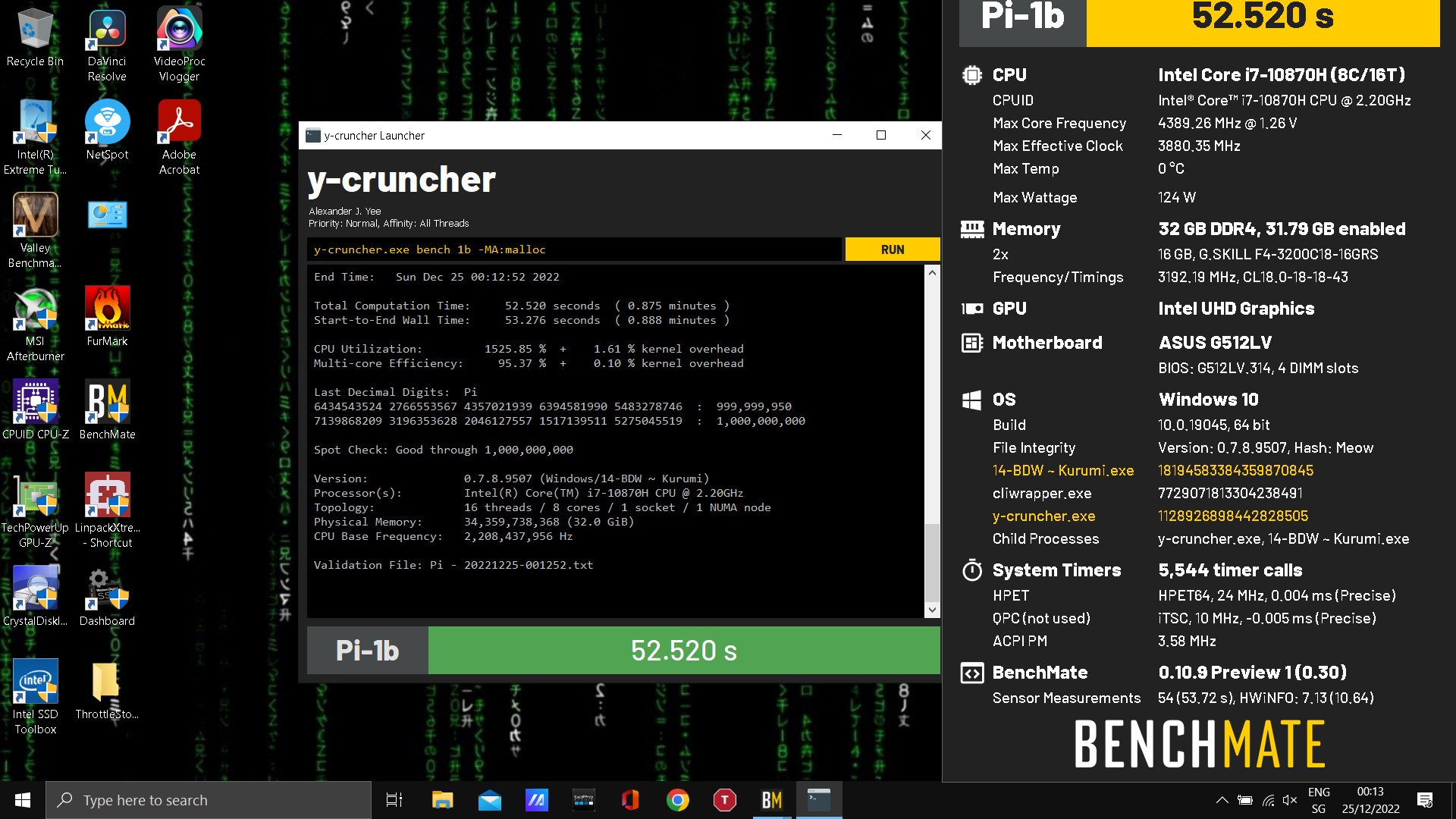Viewport: 1456px width, 819px height.
Task: Maximize the y-cruncher Launcher window
Action: coord(881,135)
